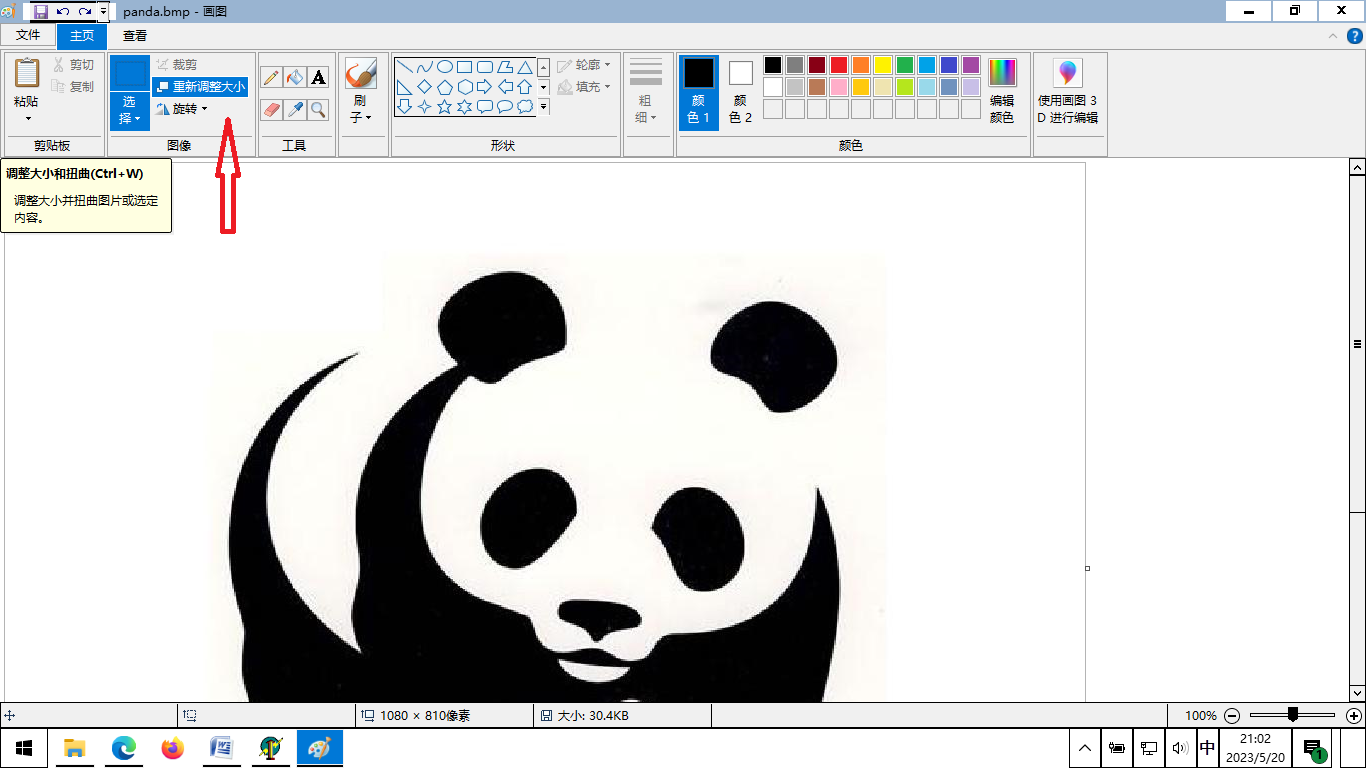Viewport: 1366px width, 768px height.
Task: Select the Color picker eyedropper tool
Action: (294, 109)
